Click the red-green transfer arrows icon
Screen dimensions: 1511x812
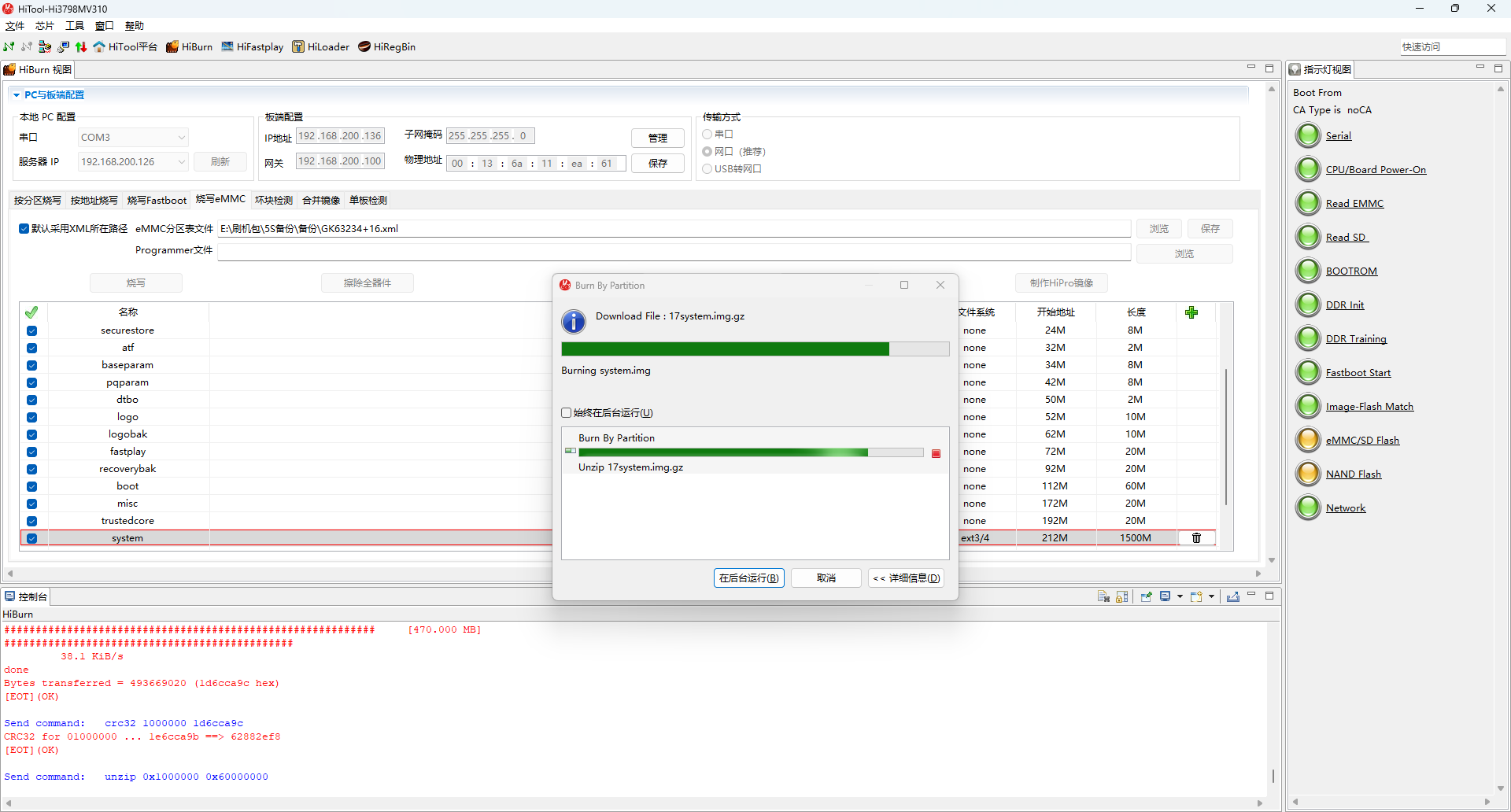[81, 46]
